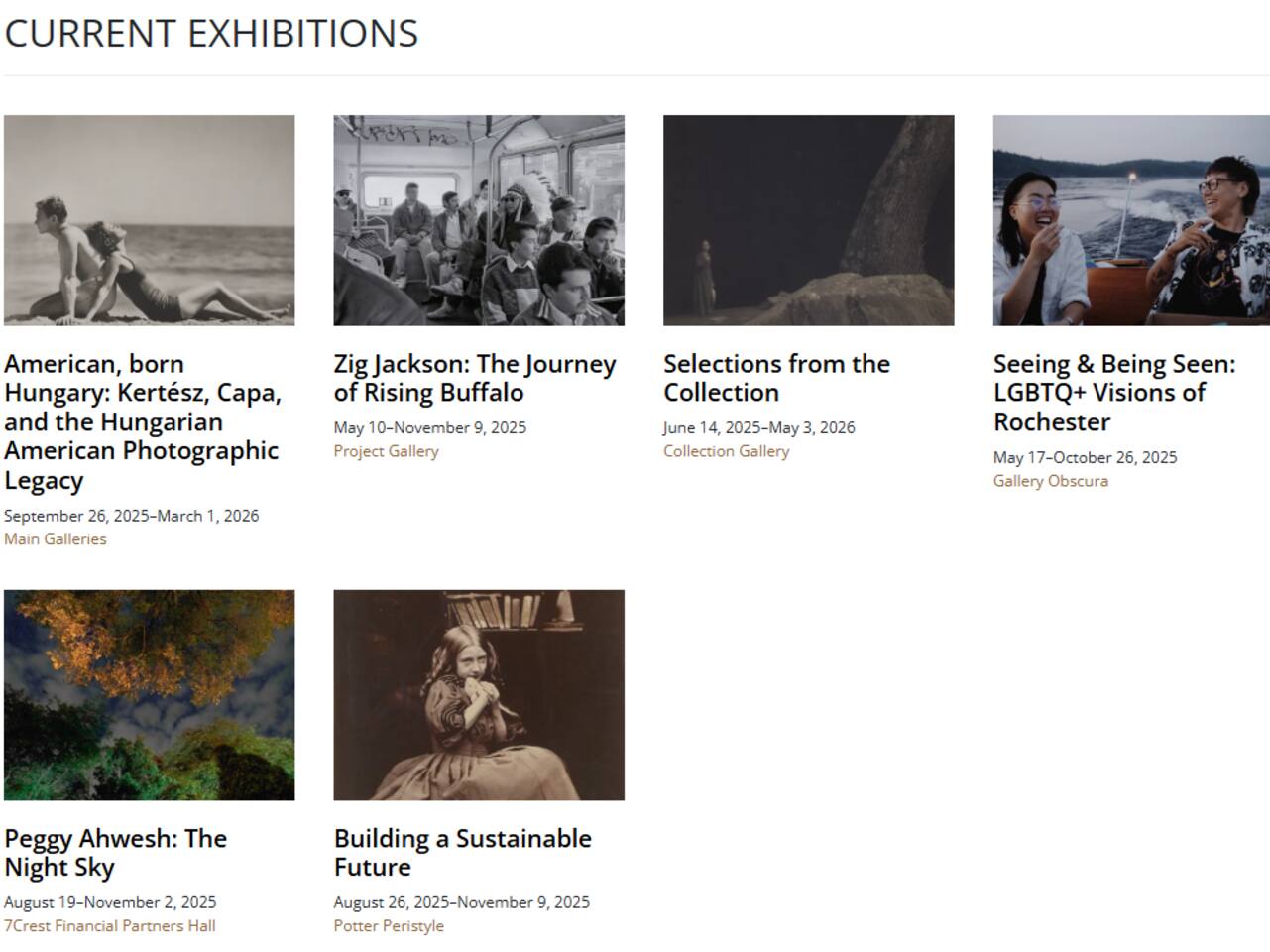Open the night sky trees thumbnail
Viewport: 1270px width, 952px height.
[x=149, y=695]
